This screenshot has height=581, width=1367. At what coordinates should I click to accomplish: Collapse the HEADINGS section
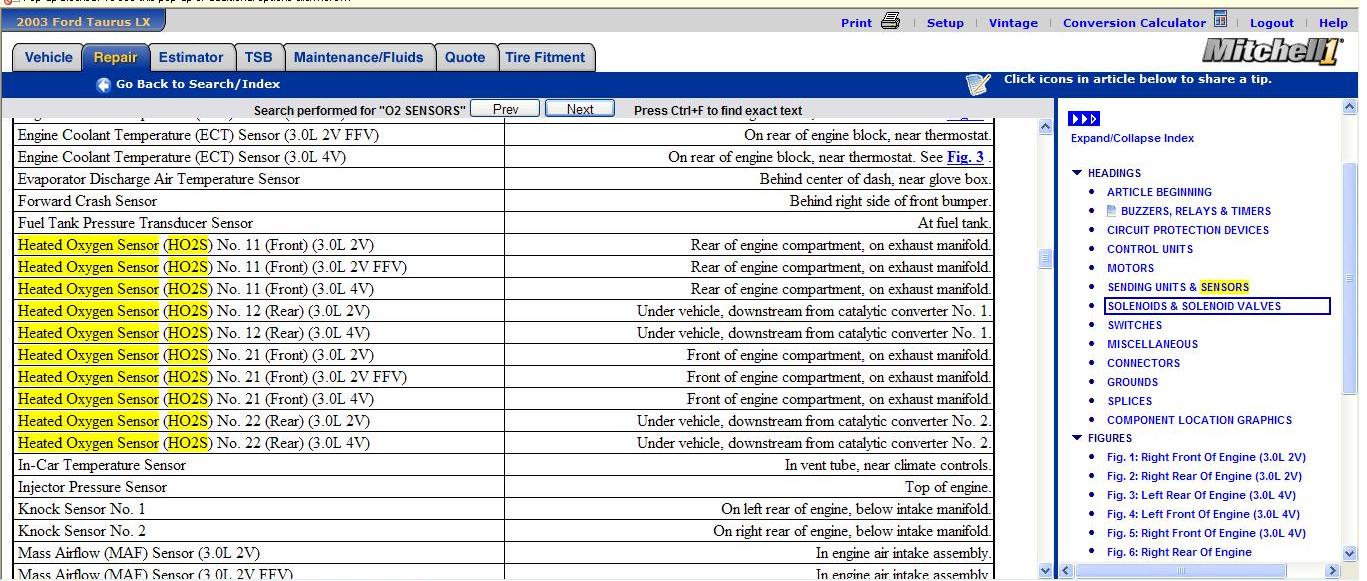(1077, 173)
